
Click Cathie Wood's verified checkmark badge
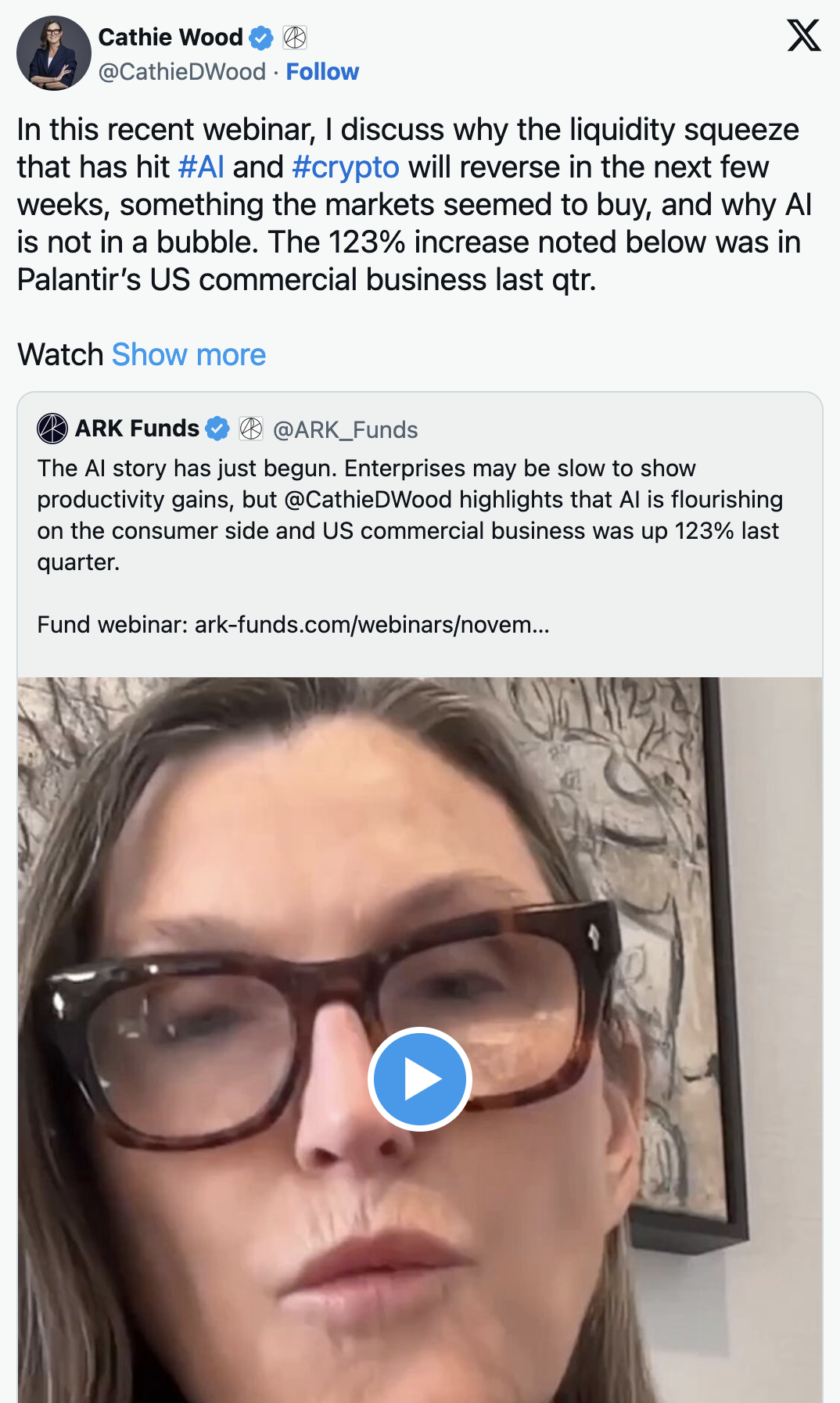pyautogui.click(x=261, y=37)
